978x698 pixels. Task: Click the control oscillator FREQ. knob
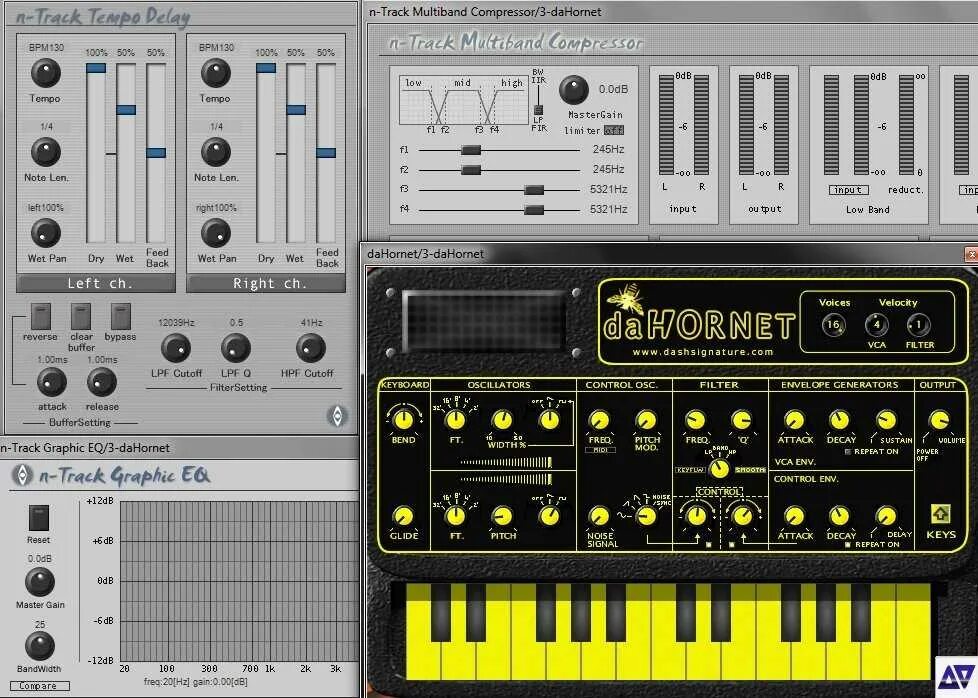coord(599,420)
